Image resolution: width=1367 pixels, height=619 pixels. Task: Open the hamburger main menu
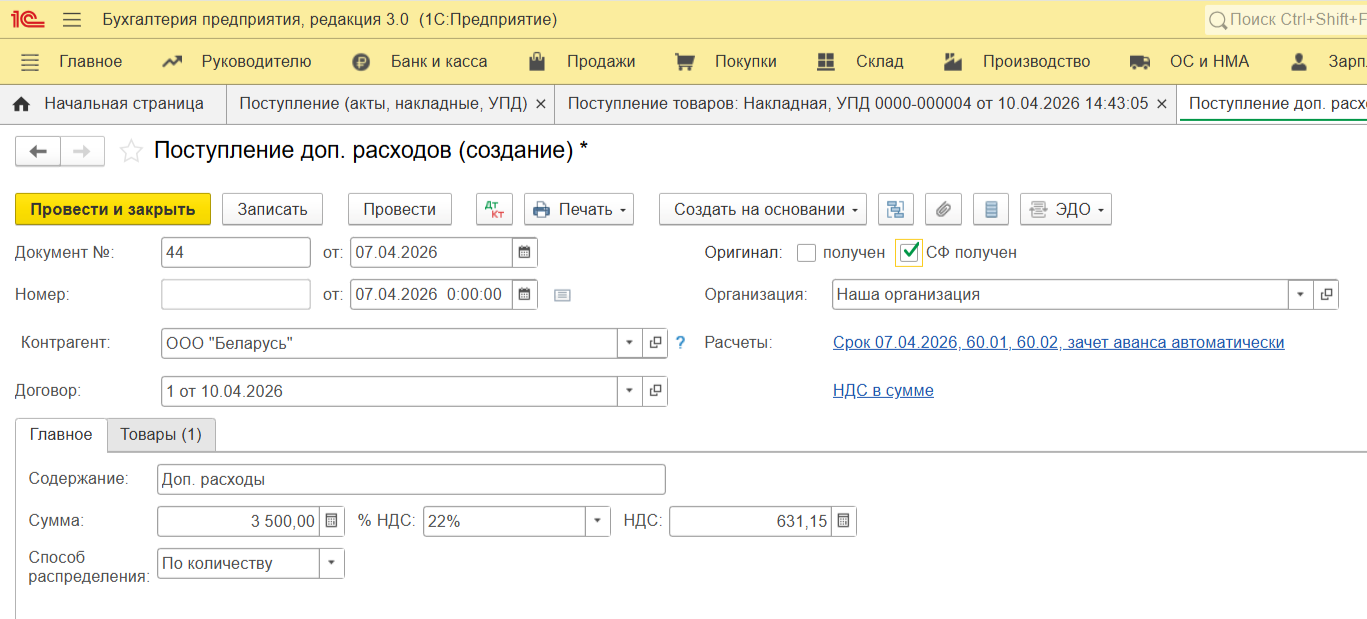pos(72,19)
